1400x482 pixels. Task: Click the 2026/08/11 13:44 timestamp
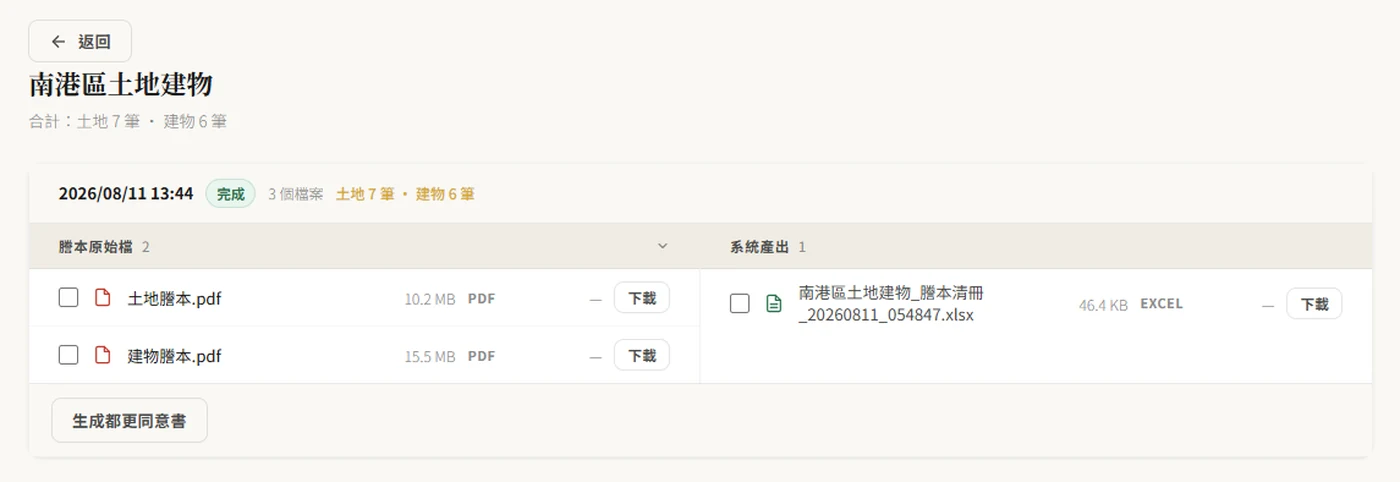click(126, 194)
